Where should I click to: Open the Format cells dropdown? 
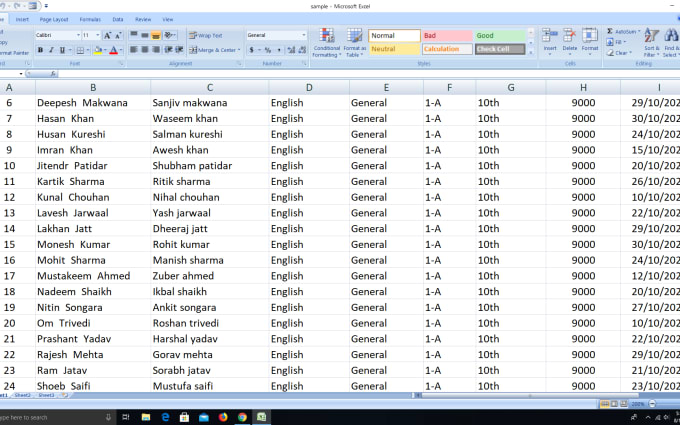[590, 42]
